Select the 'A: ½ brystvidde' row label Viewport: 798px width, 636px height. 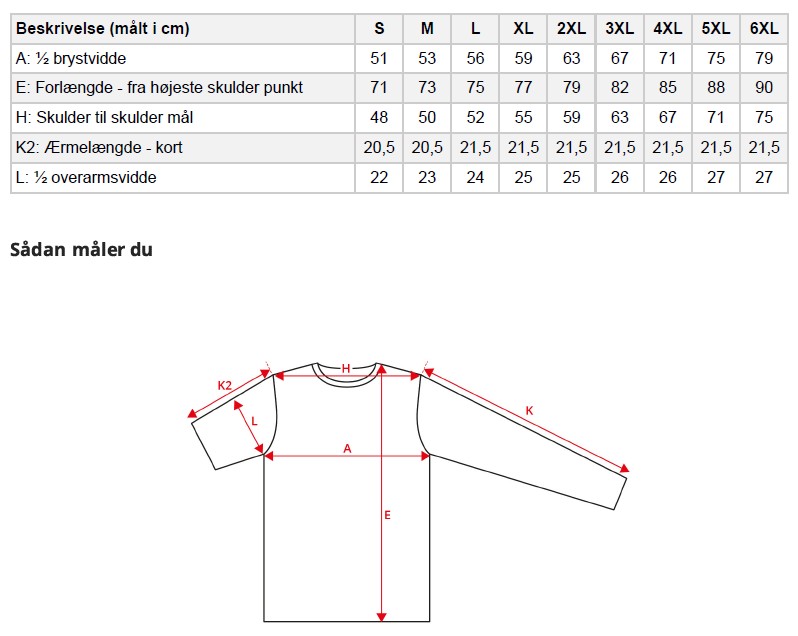tap(71, 59)
